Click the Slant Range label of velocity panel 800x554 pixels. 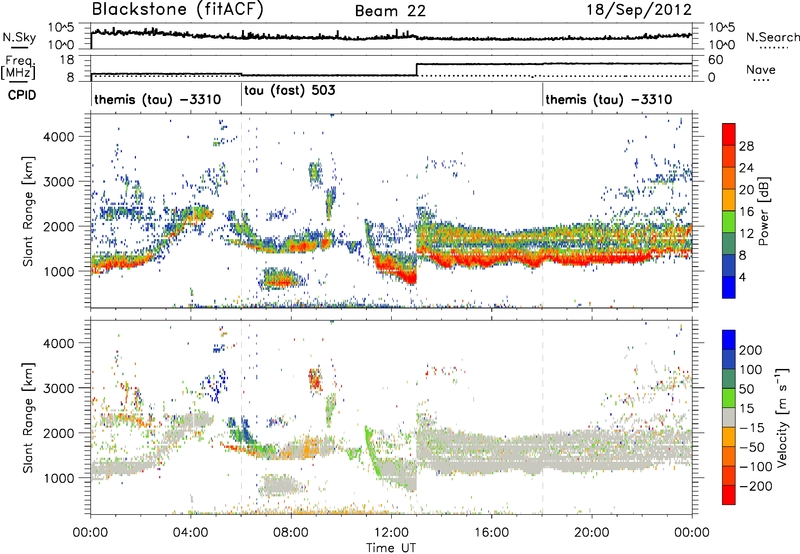point(28,417)
